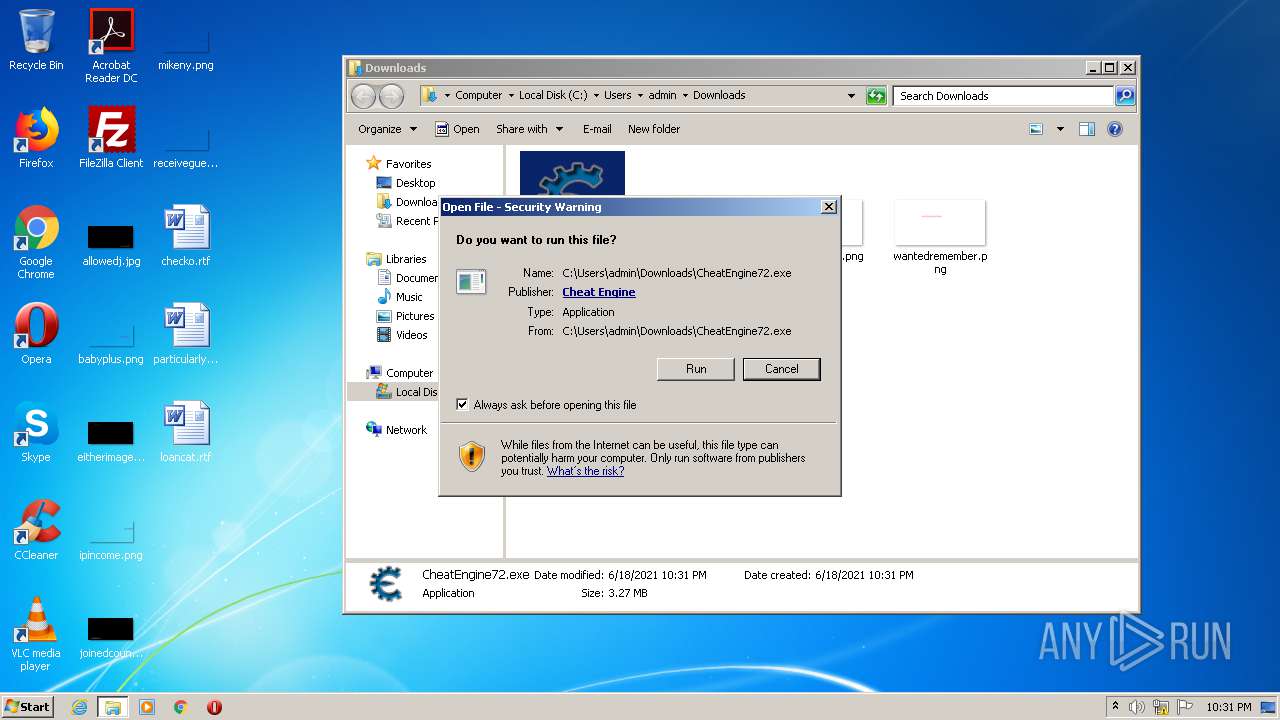Click New folder in toolbar
Image resolution: width=1280 pixels, height=720 pixels.
tap(654, 129)
